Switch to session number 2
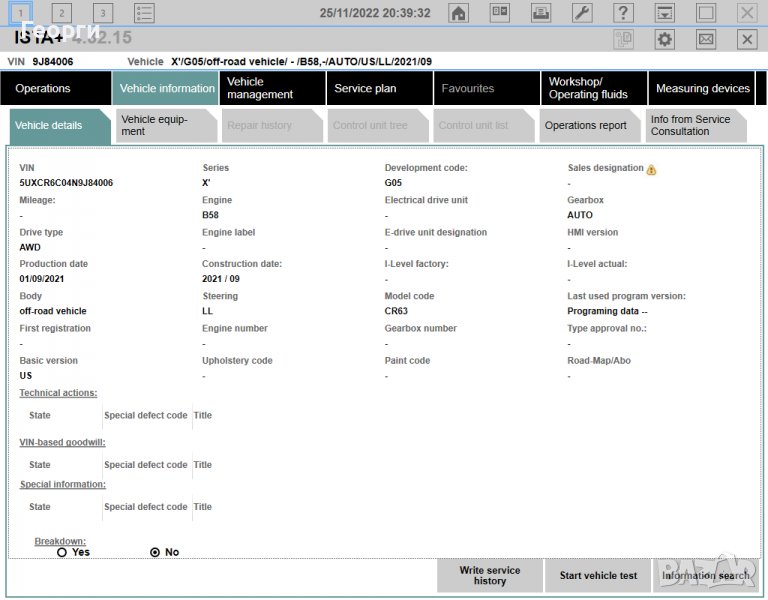The image size is (768, 600). (x=61, y=13)
